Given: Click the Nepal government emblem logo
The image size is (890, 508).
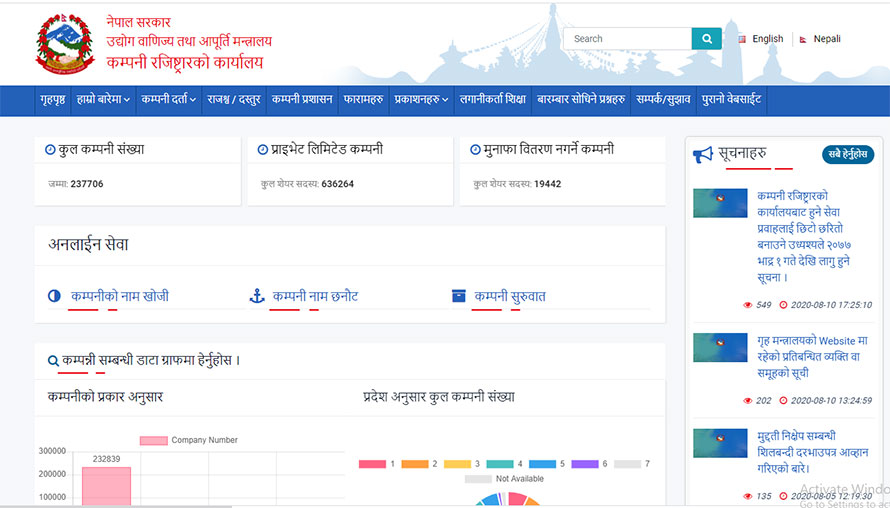Looking at the screenshot, I should (65, 45).
